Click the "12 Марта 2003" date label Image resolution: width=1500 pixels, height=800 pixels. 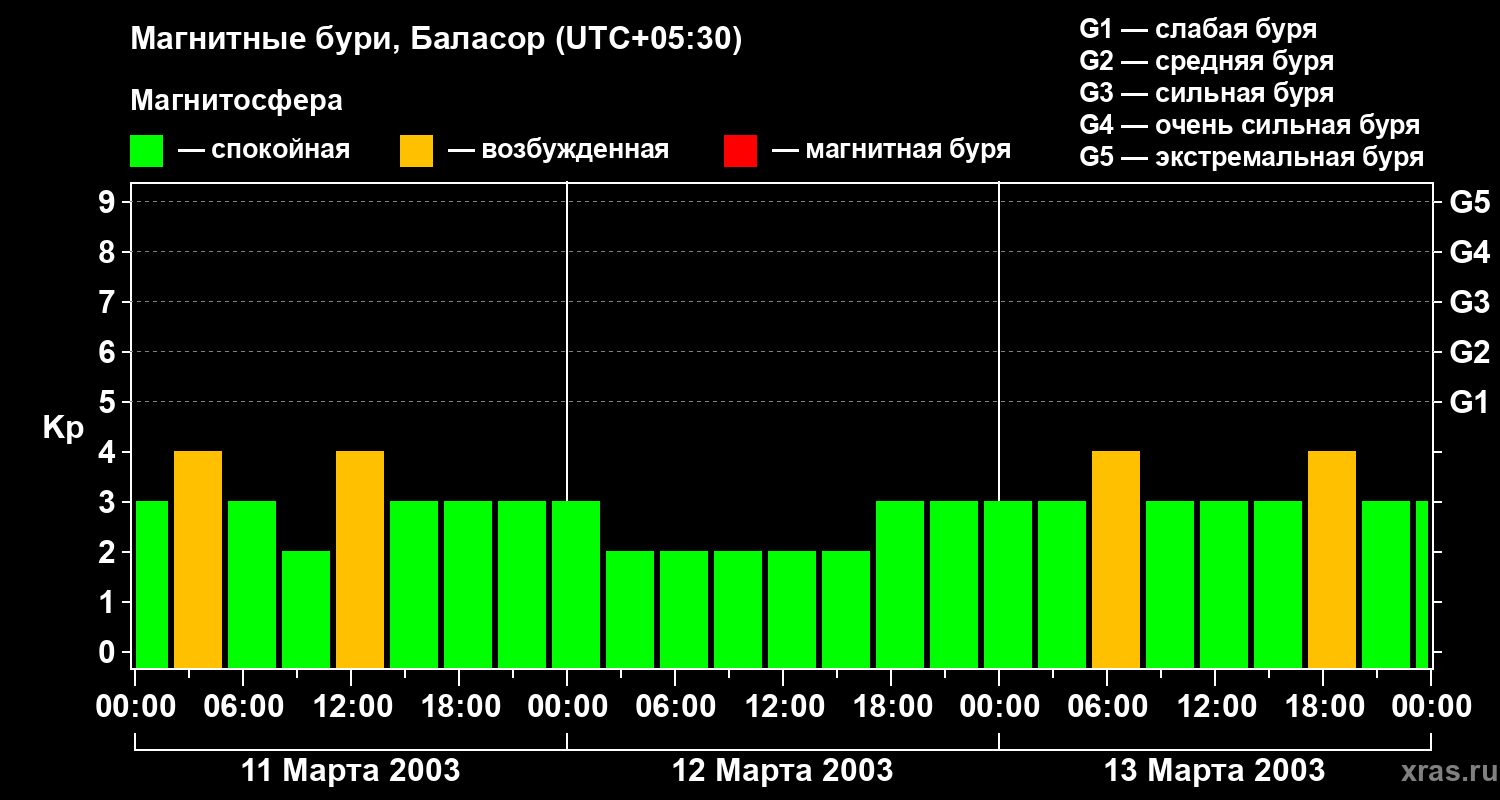tap(783, 771)
